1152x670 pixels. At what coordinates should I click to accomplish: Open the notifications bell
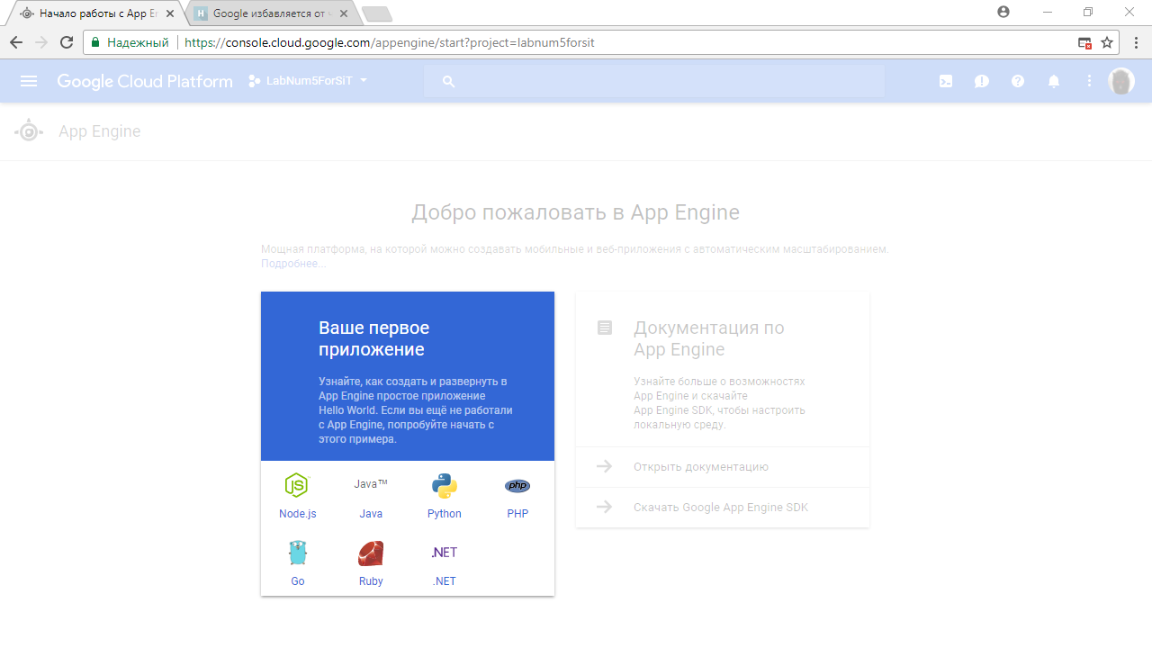[1054, 82]
